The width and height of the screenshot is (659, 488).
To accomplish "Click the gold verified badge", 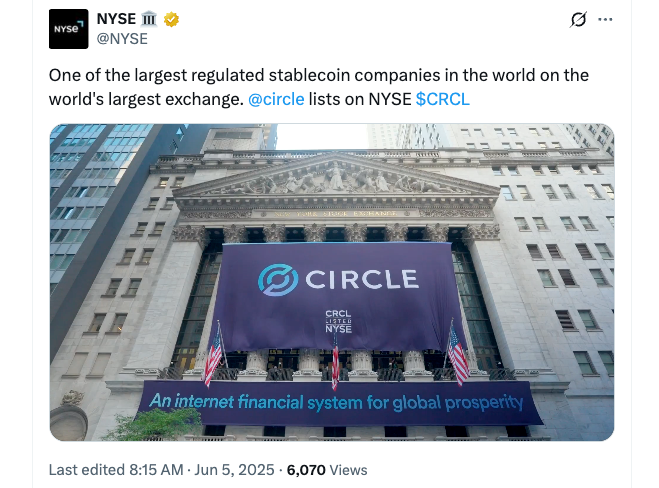I will tap(172, 20).
